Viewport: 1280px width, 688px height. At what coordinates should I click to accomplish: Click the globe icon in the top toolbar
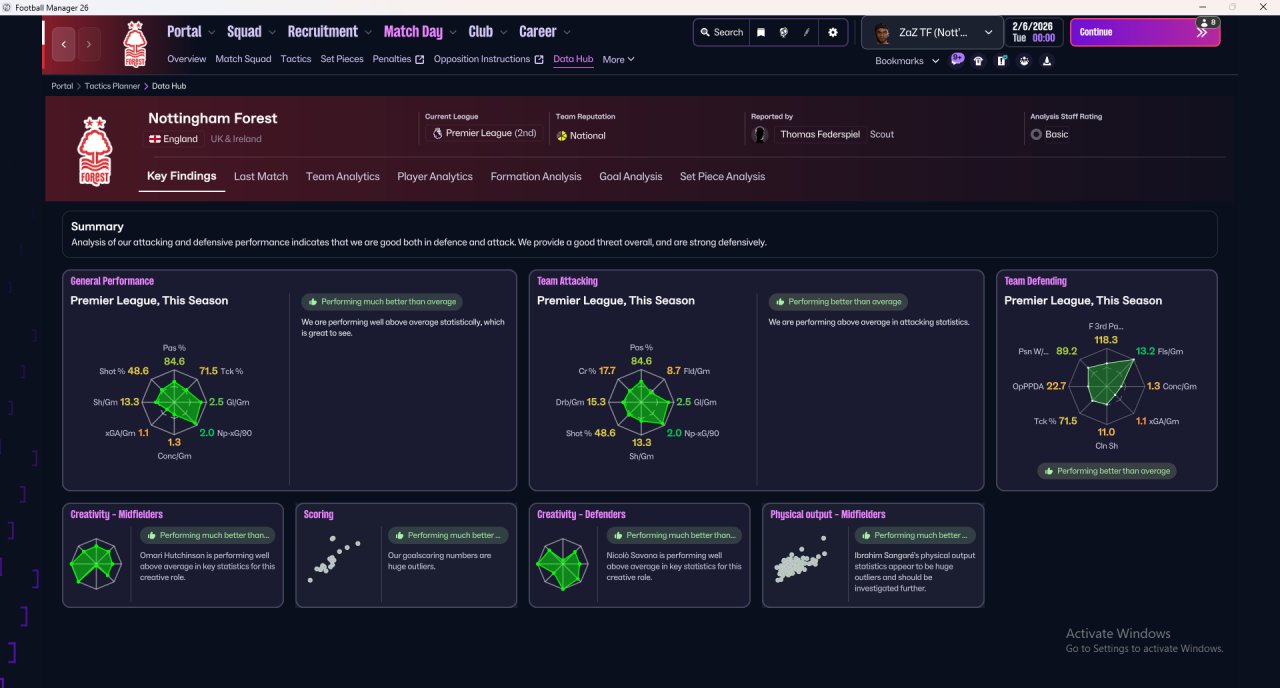(784, 32)
